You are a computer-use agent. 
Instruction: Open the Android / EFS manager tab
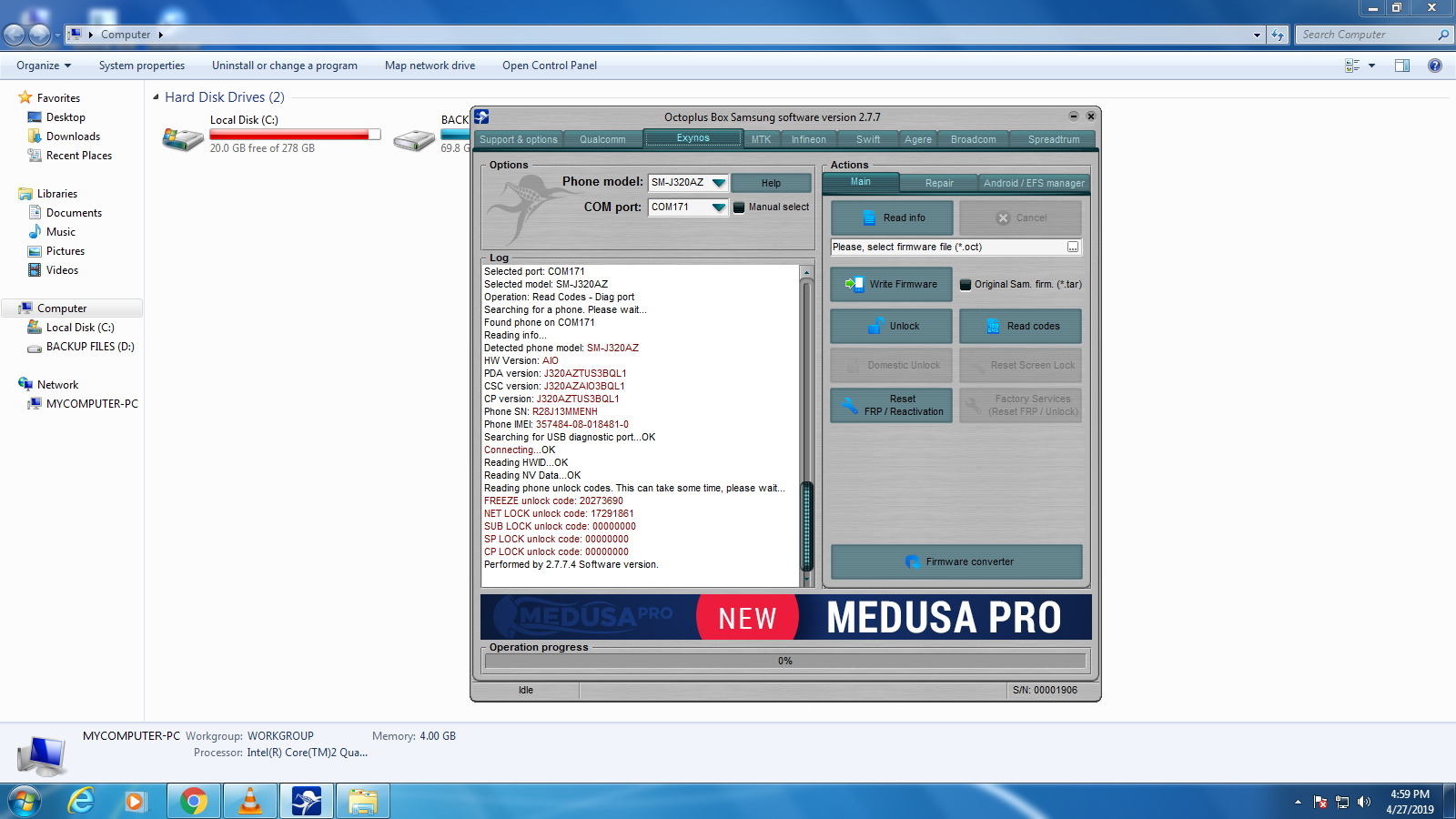(x=1034, y=183)
